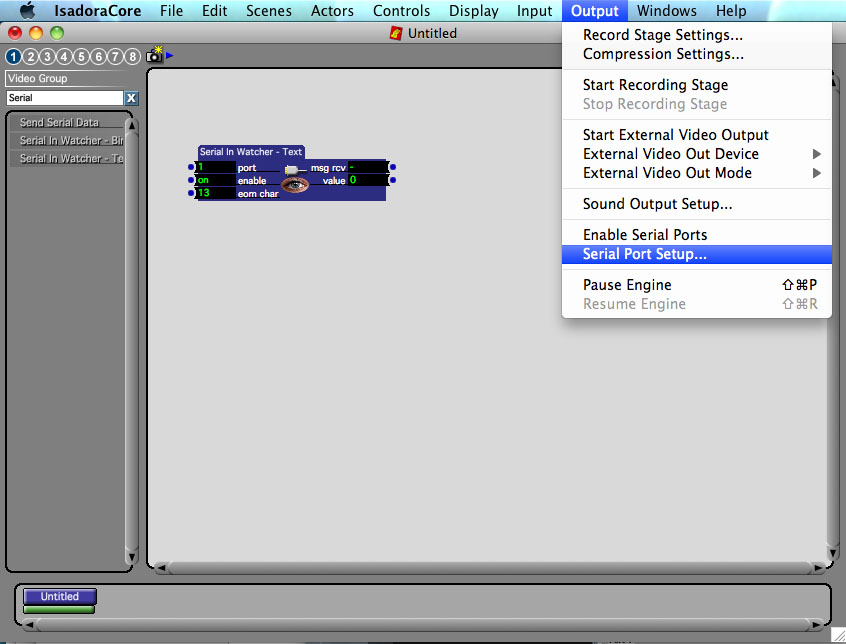Open the IsadoraCore application menu

coord(98,11)
